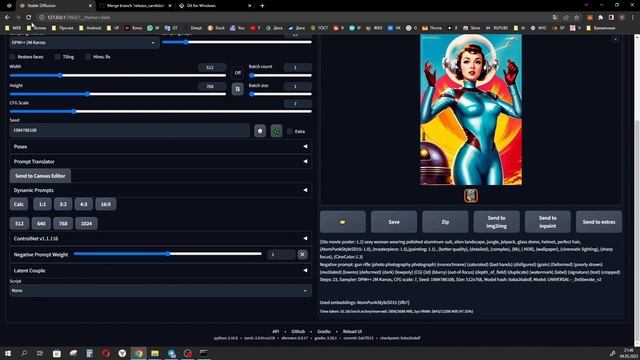Open the Script dropdown
The image size is (640, 360).
(x=160, y=291)
